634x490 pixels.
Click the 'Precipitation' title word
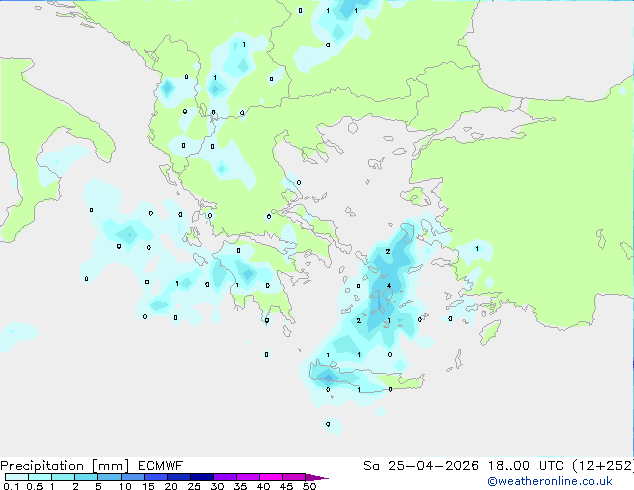(42, 466)
